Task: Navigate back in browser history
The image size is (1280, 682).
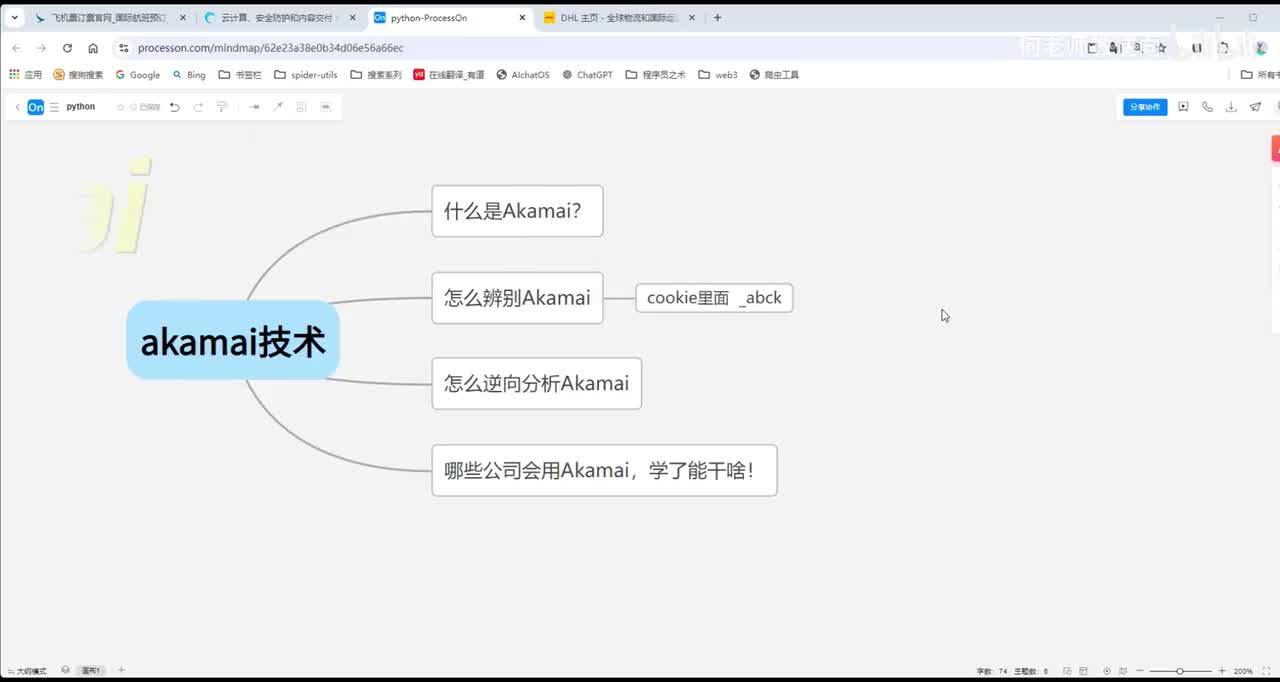Action: (16, 48)
